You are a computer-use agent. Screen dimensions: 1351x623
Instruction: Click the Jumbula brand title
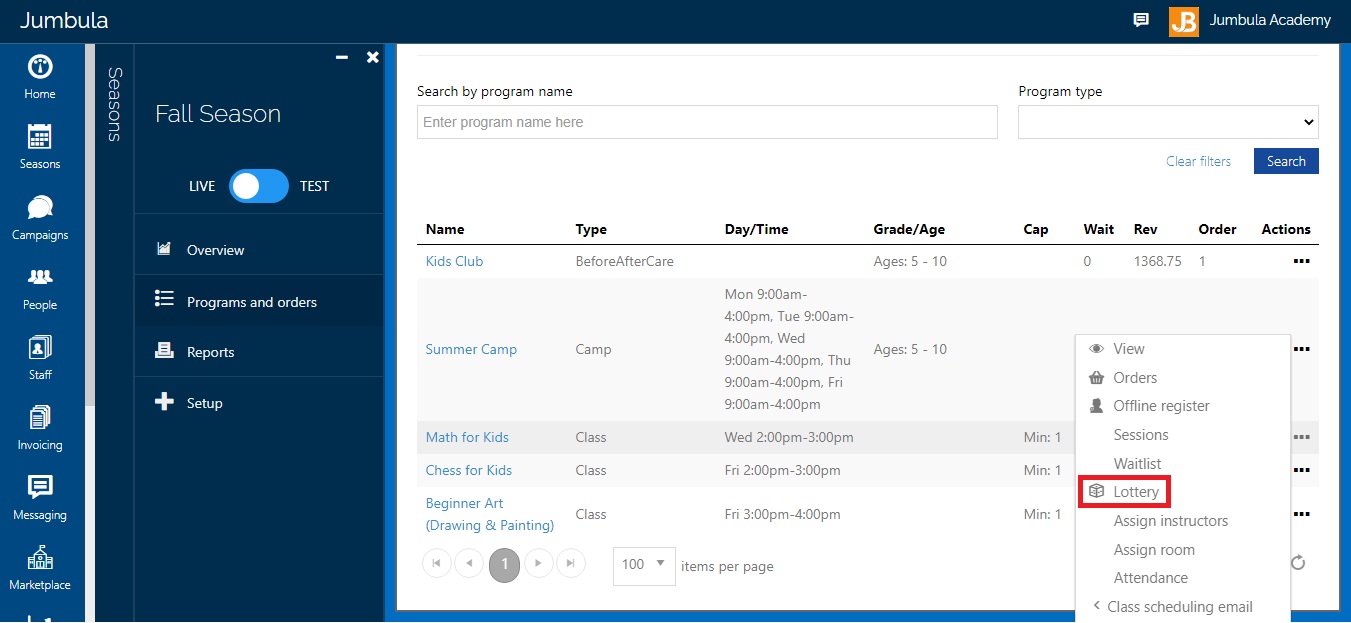(x=64, y=20)
